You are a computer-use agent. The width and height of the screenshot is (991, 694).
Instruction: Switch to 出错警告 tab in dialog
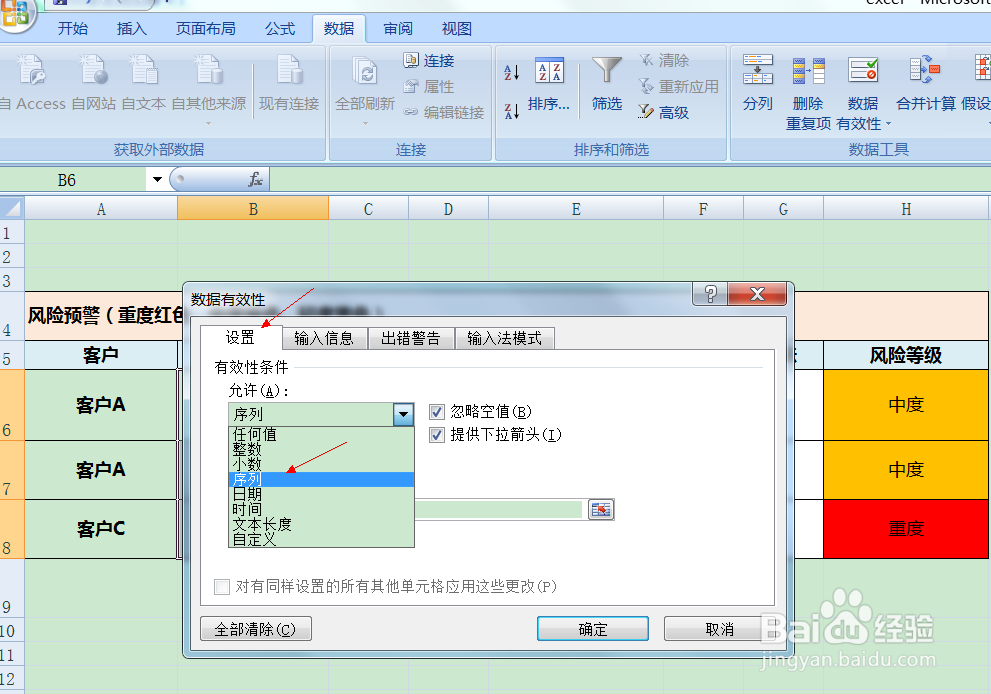[x=411, y=338]
